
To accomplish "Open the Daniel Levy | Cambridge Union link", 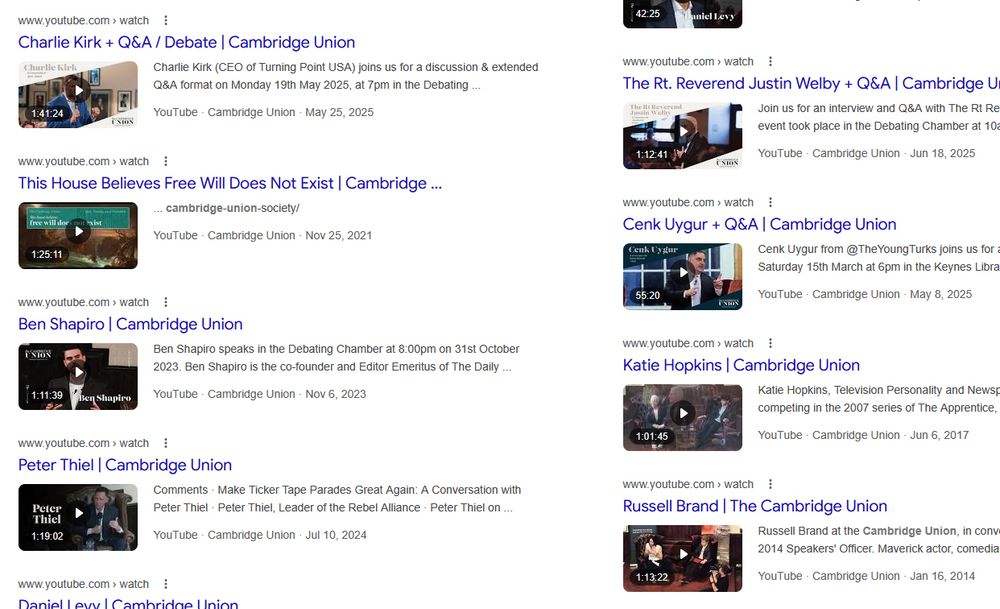I will tap(128, 603).
